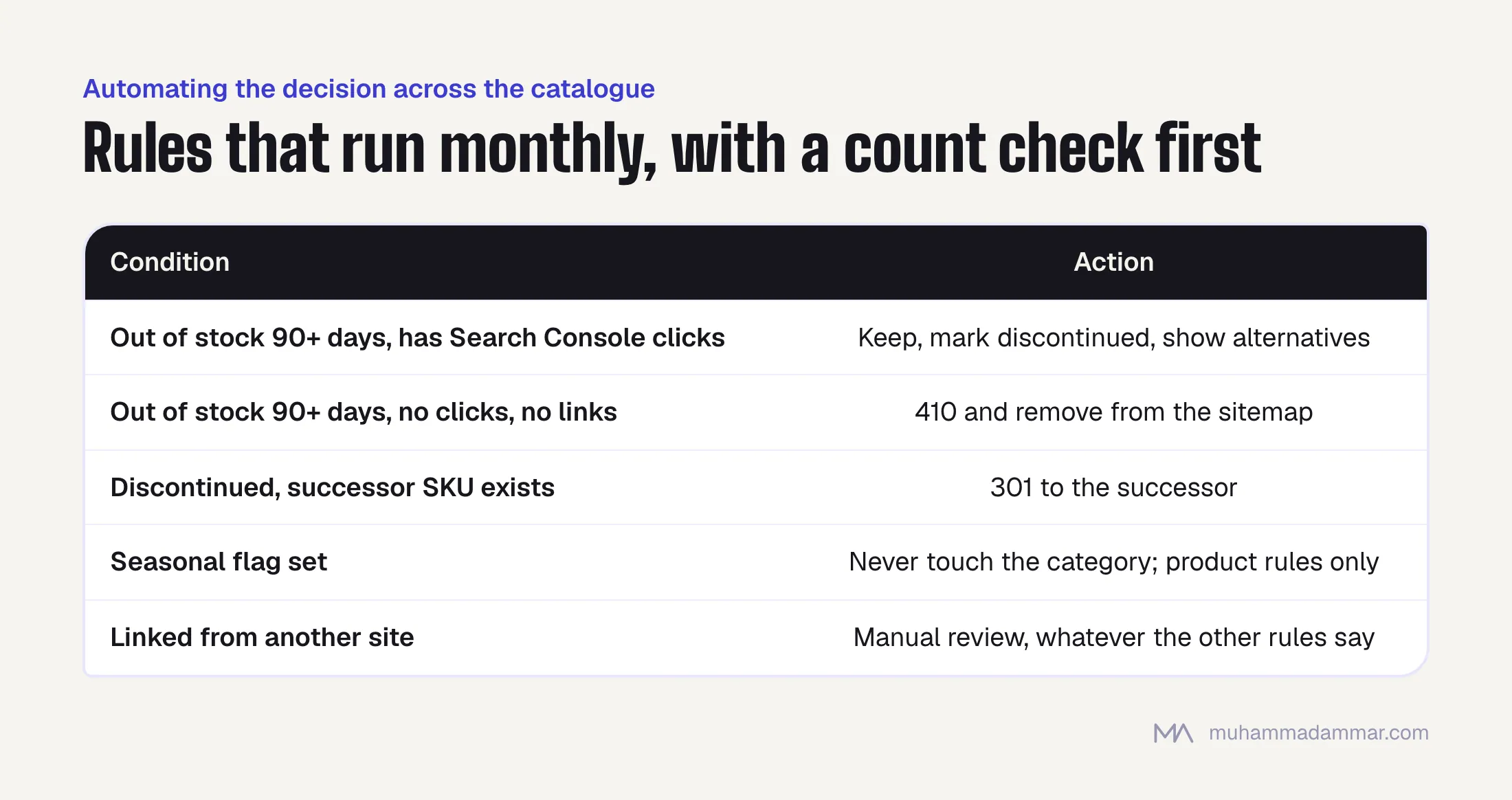Click the Action column header
This screenshot has width=1512, height=800.
pyautogui.click(x=1113, y=262)
